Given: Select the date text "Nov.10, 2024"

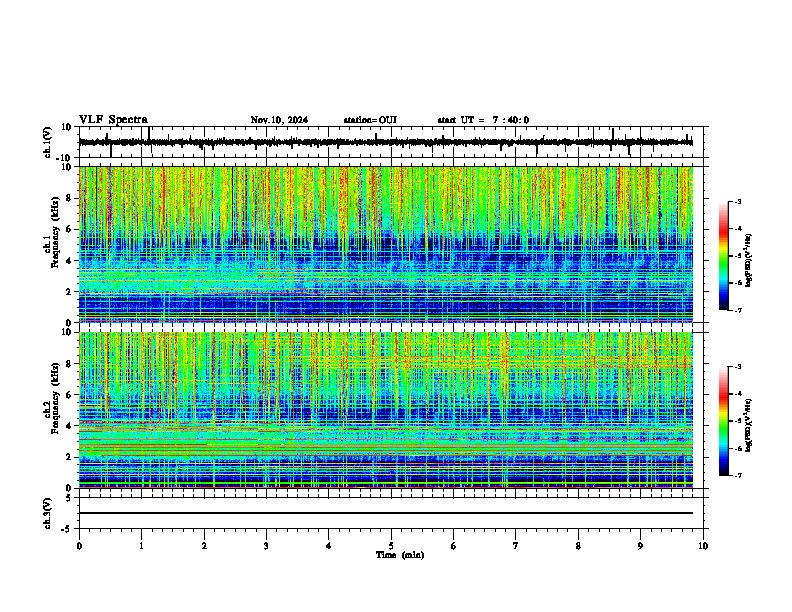Looking at the screenshot, I should 279,120.
